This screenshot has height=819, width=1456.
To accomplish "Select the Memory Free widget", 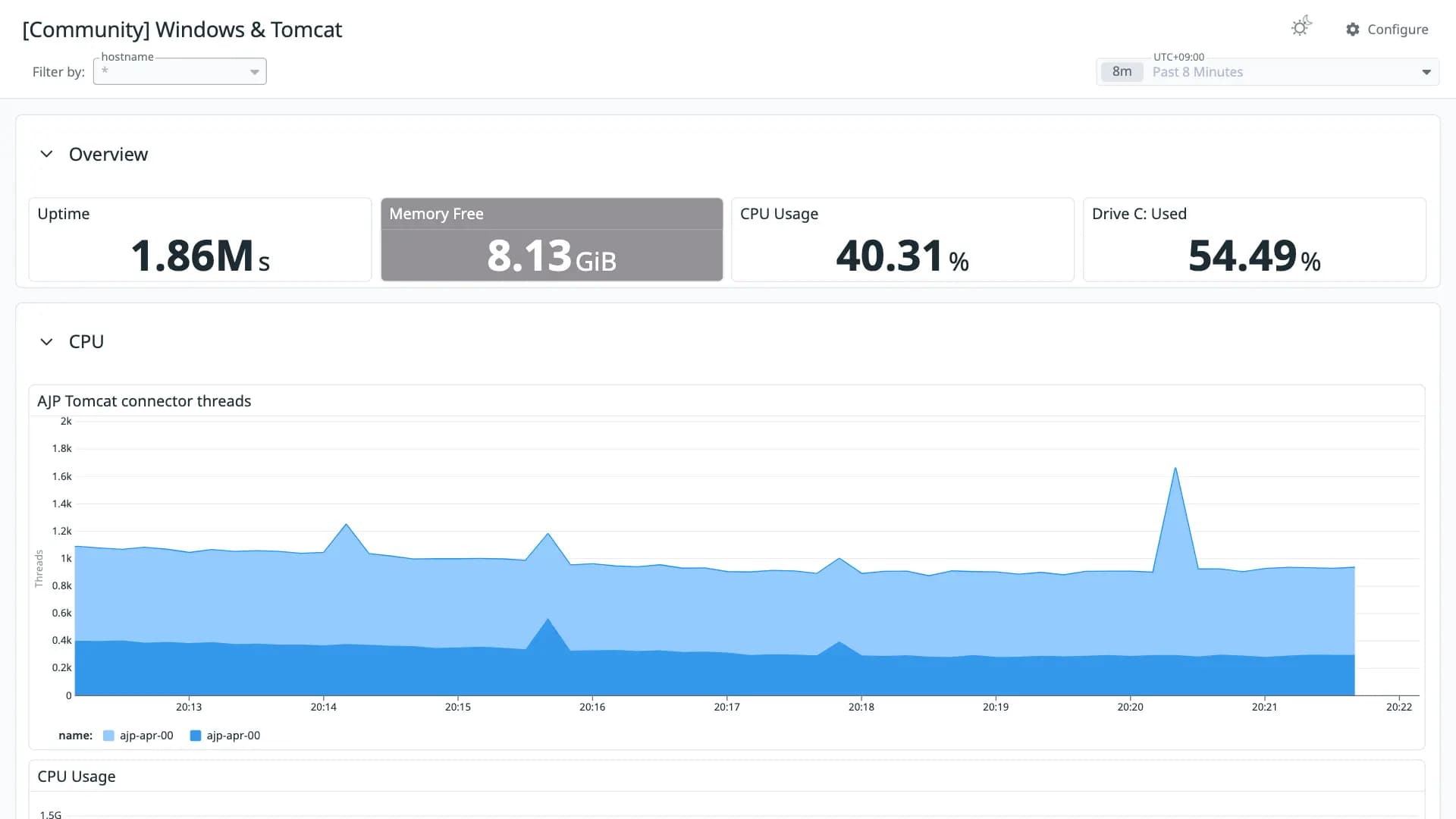I will coord(551,240).
